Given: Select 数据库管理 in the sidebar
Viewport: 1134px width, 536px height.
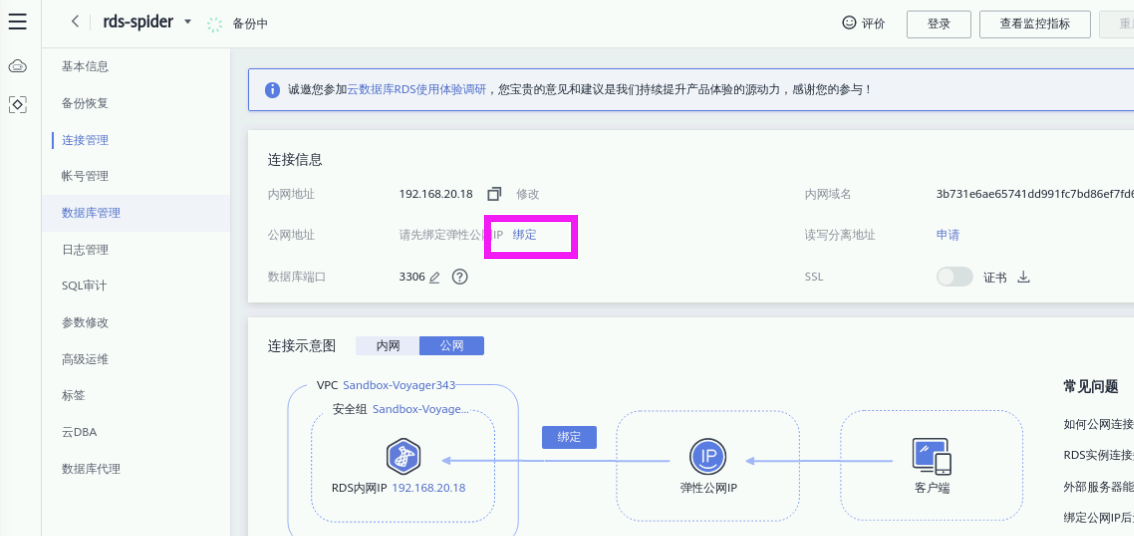Looking at the screenshot, I should click(91, 213).
